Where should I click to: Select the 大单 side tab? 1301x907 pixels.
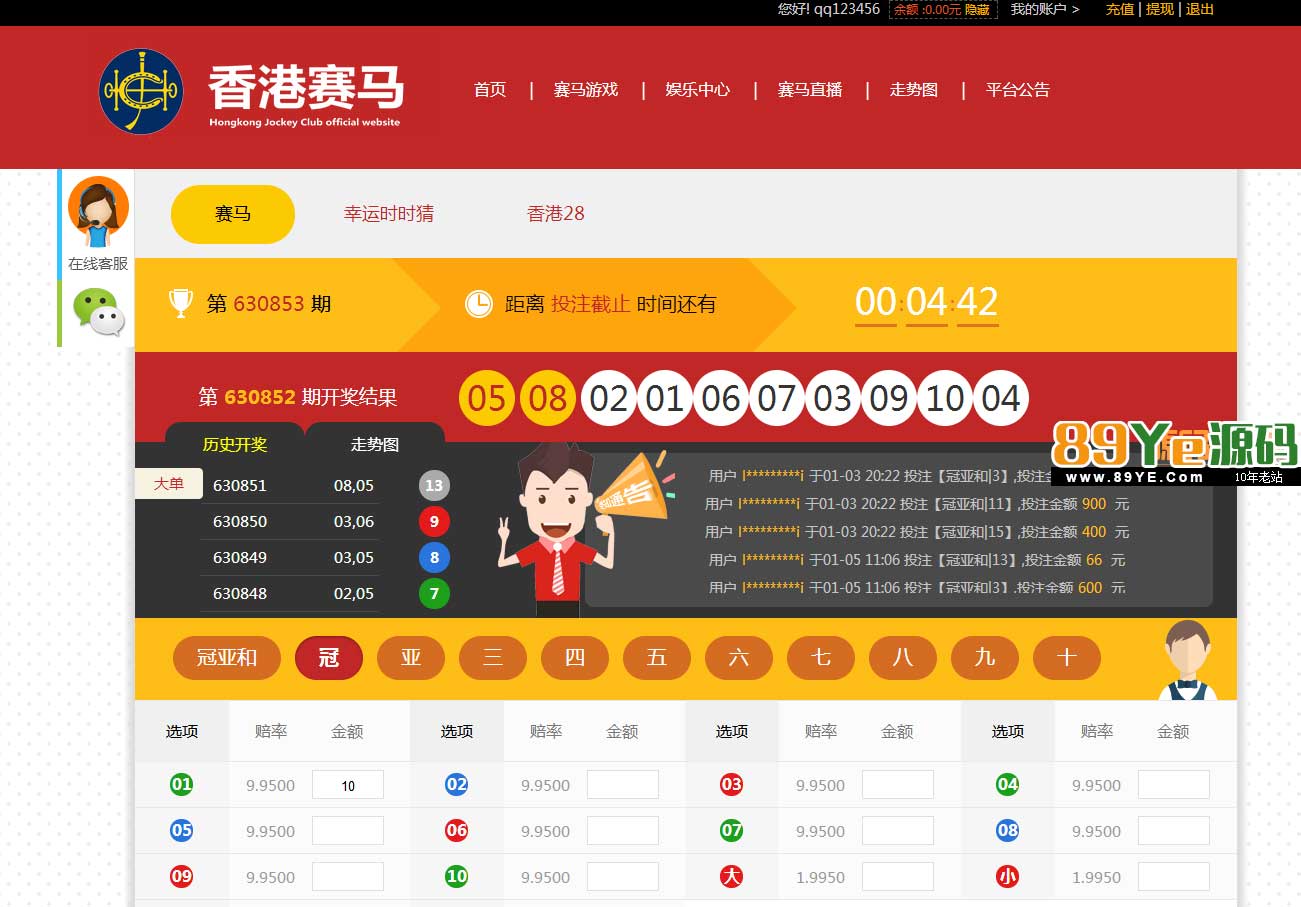pyautogui.click(x=169, y=484)
